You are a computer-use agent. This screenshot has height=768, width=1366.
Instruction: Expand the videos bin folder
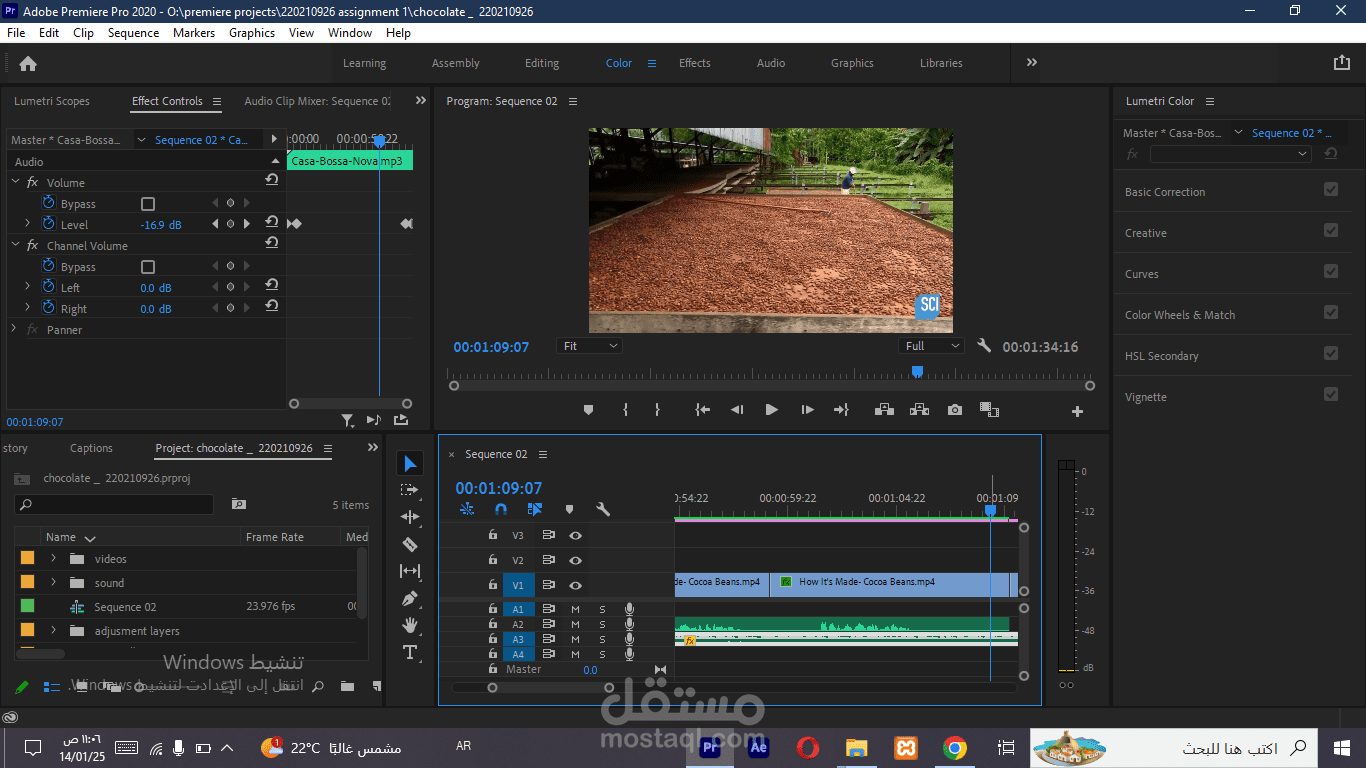tap(53, 559)
